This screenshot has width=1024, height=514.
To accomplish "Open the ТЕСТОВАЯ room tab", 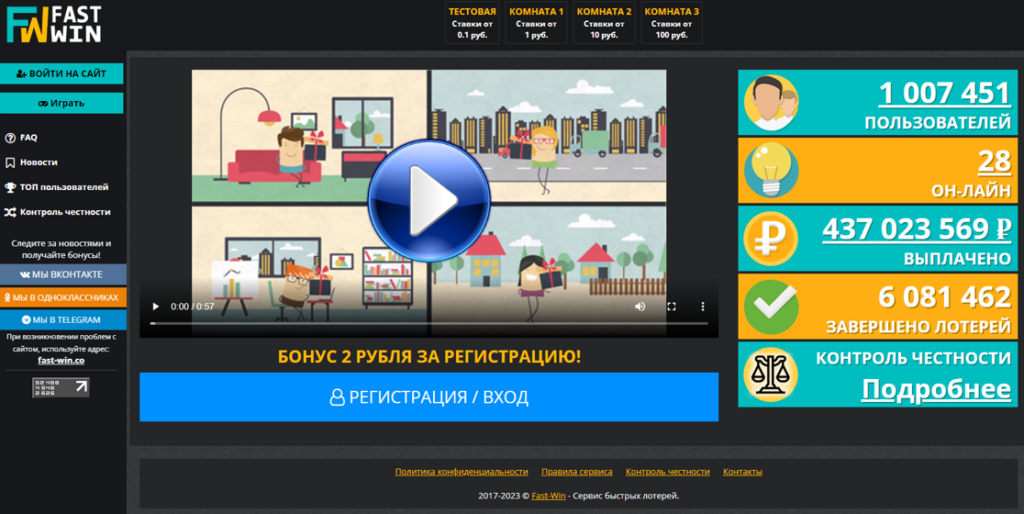I will pyautogui.click(x=472, y=23).
